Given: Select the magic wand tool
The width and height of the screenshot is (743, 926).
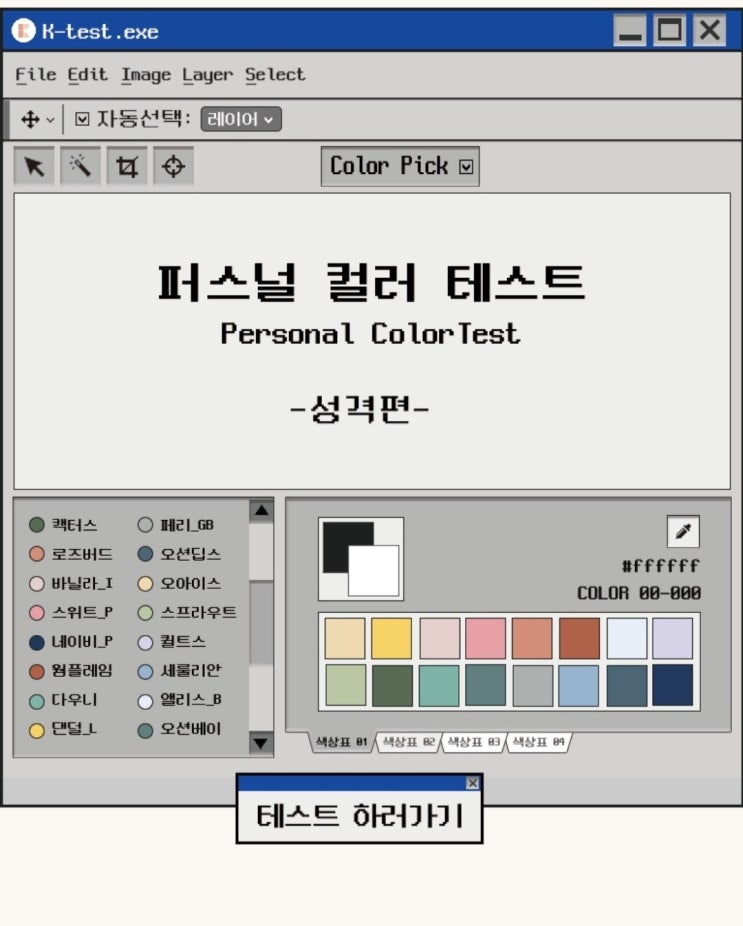Looking at the screenshot, I should [80, 167].
